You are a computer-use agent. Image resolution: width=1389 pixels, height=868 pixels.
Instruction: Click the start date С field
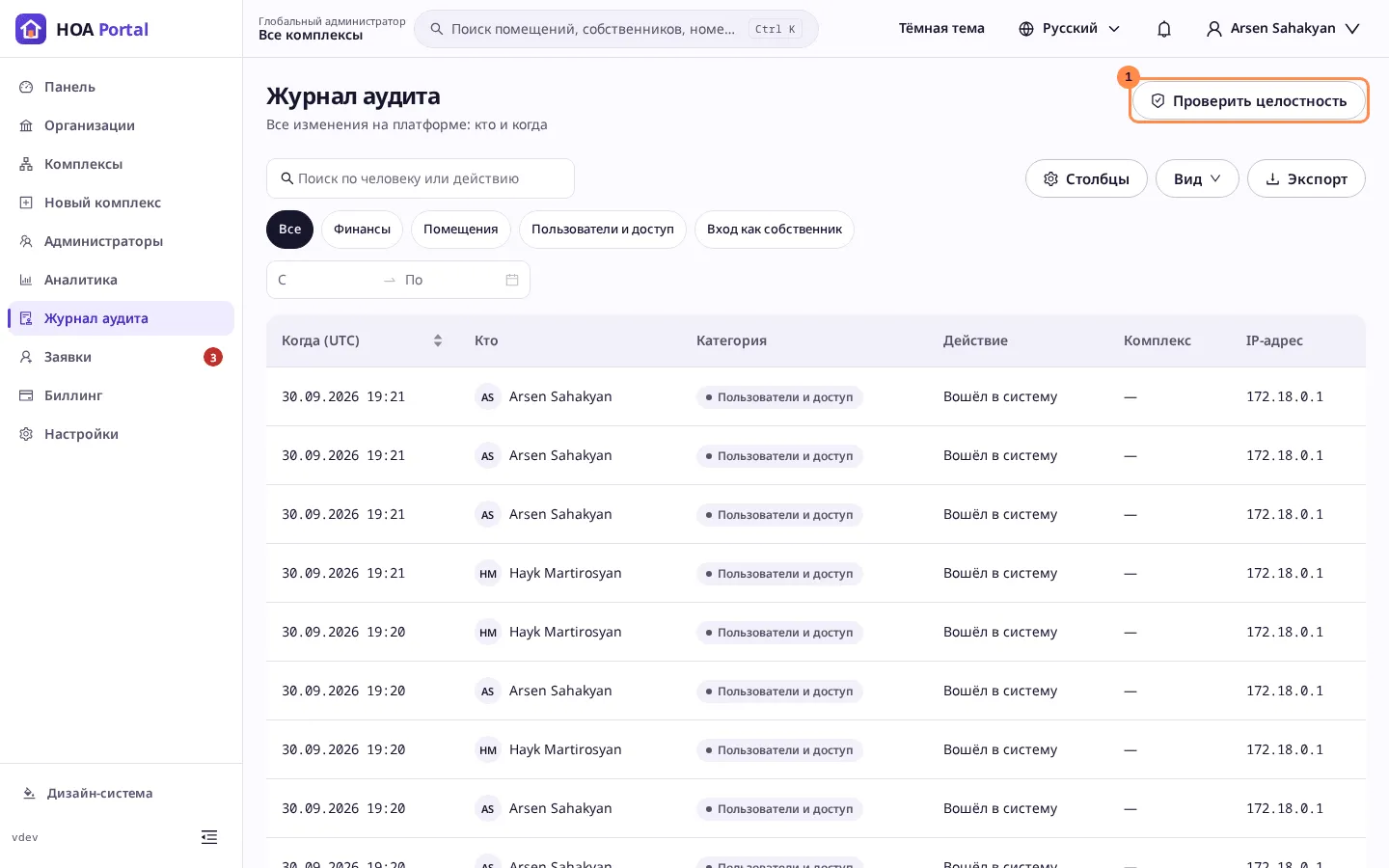coord(326,280)
